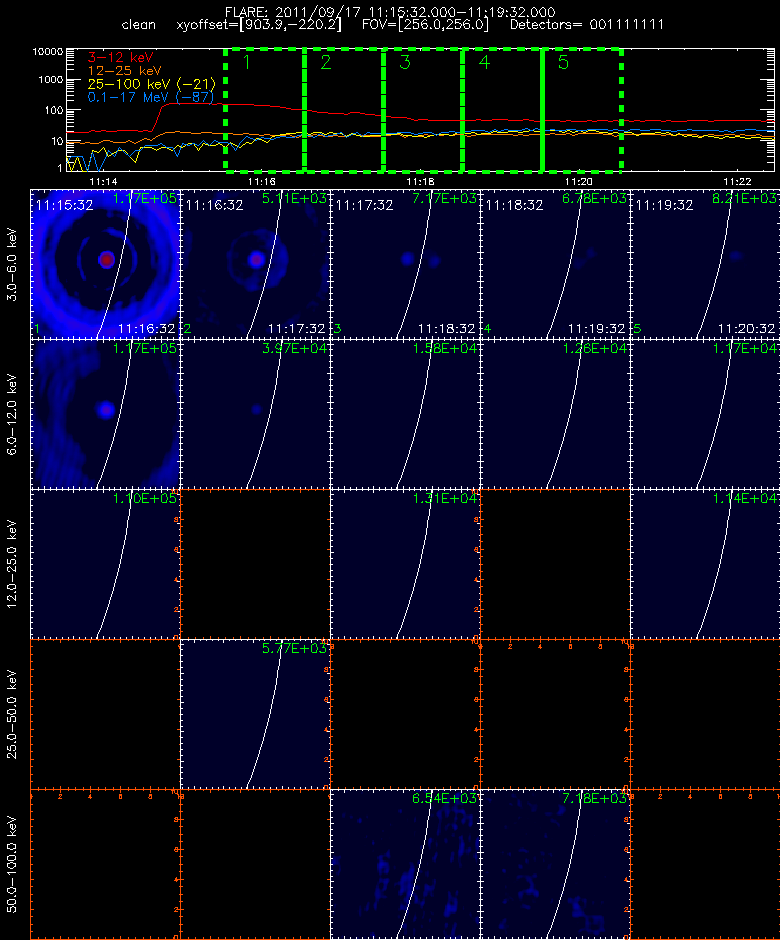Image resolution: width=780 pixels, height=940 pixels.
Task: View the 12.0-25.0 keV image with peak 1.31E+04
Action: [405, 564]
